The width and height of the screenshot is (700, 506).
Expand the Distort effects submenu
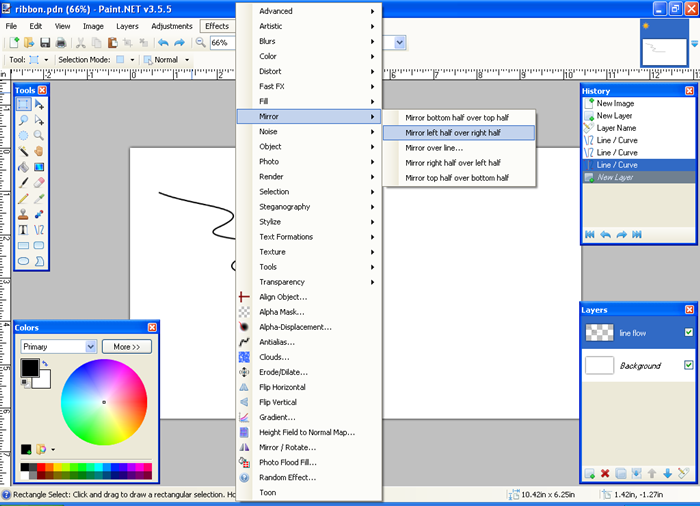(309, 71)
